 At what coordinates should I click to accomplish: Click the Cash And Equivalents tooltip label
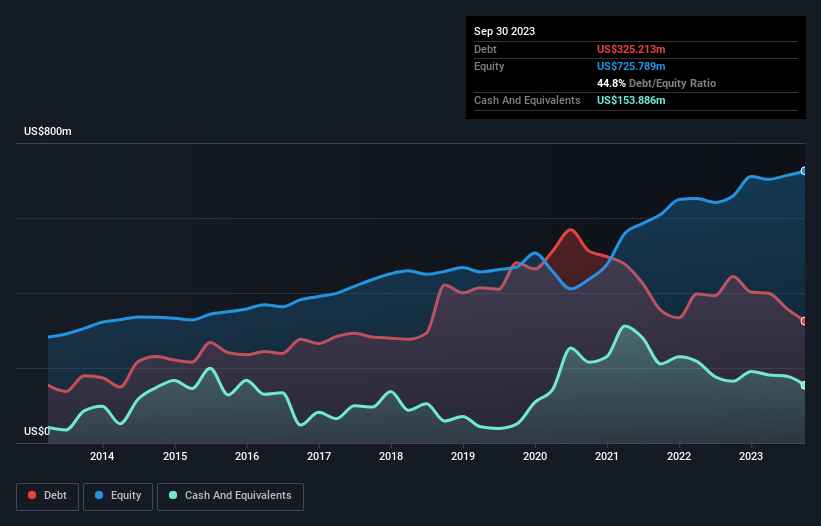[x=527, y=100]
